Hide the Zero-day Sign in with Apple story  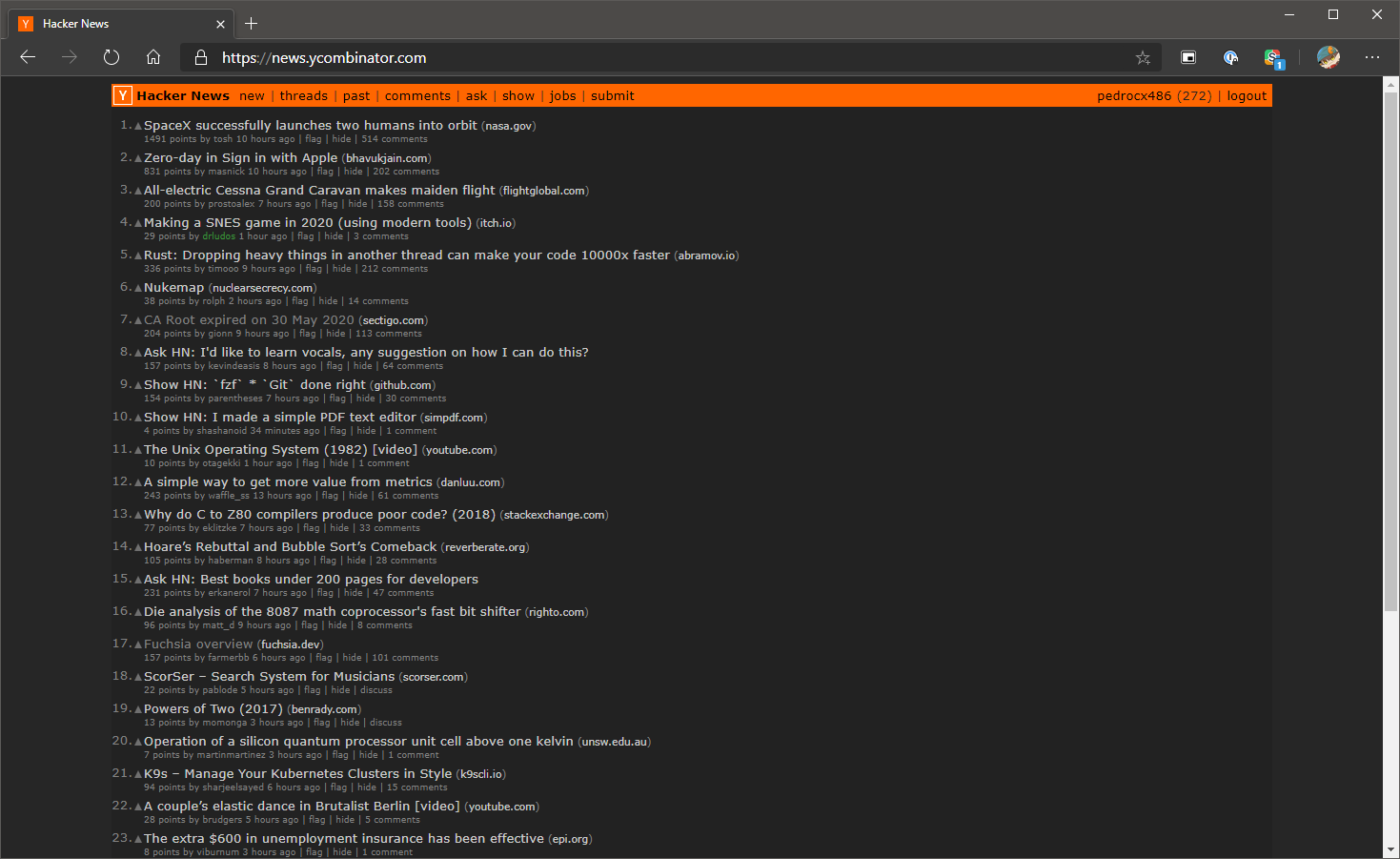point(353,171)
